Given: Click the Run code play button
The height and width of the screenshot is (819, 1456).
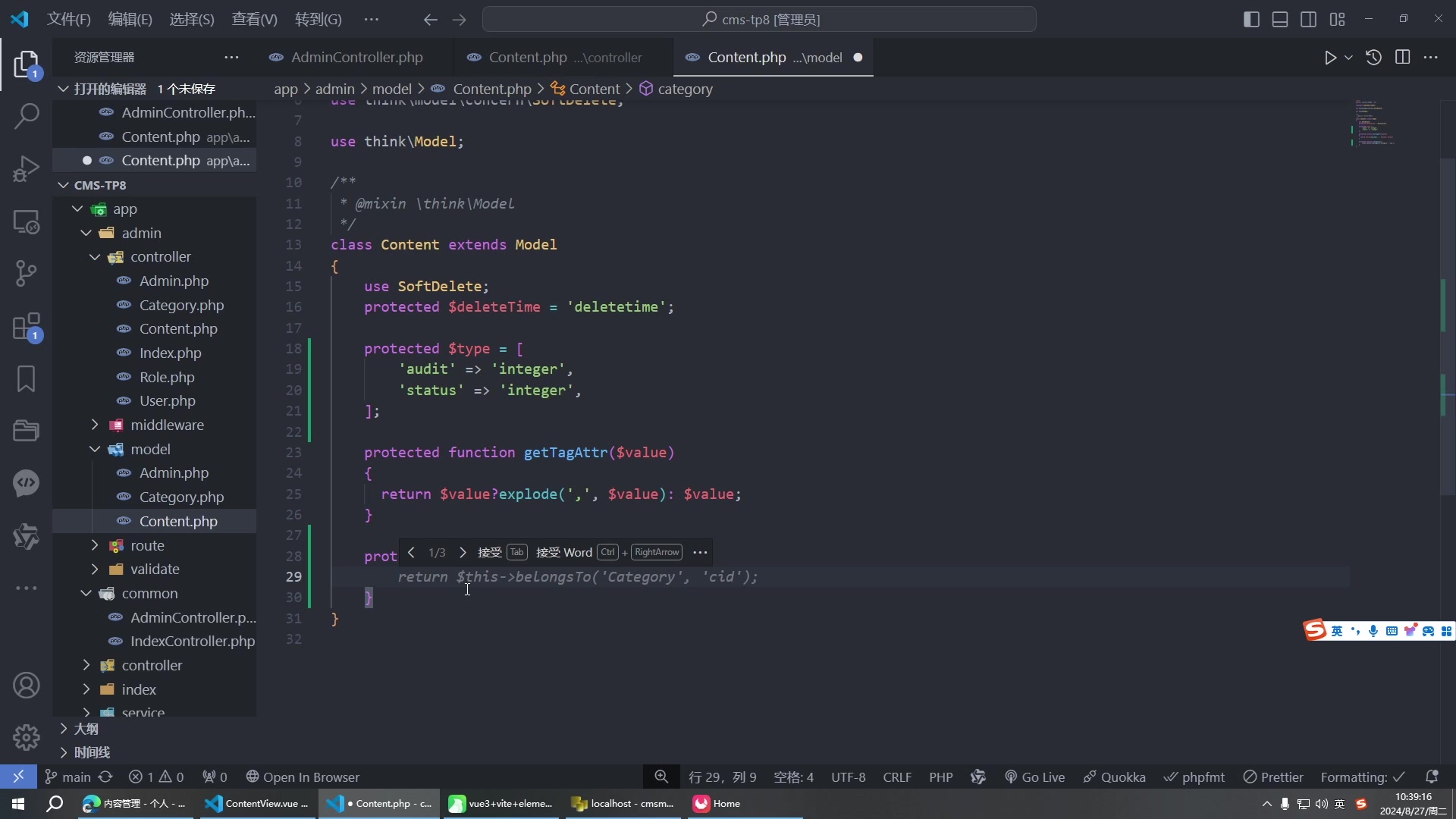Looking at the screenshot, I should pyautogui.click(x=1330, y=58).
